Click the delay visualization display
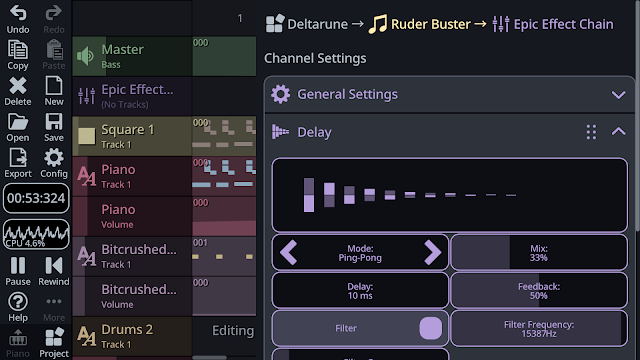Viewport: 640px width, 360px height. pyautogui.click(x=449, y=195)
